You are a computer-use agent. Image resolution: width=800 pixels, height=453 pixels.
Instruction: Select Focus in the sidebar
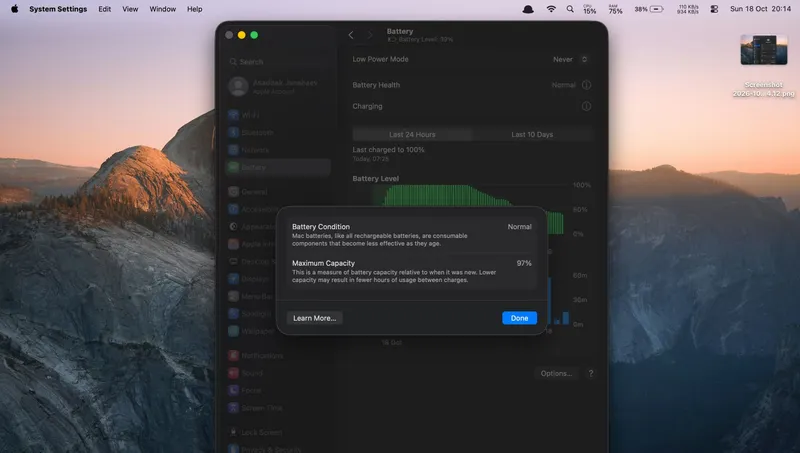click(278, 390)
